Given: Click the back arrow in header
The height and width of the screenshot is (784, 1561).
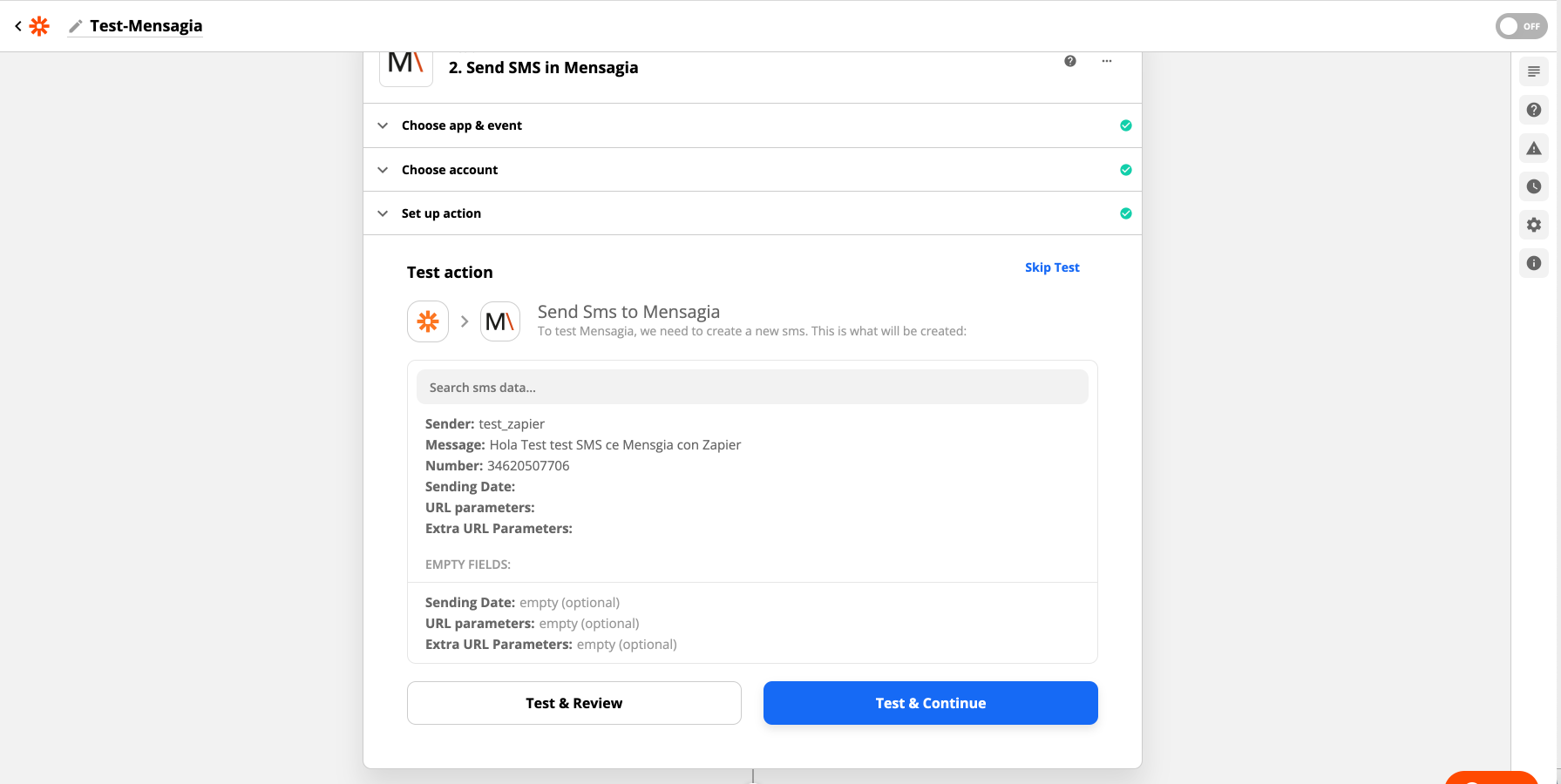Looking at the screenshot, I should [18, 26].
